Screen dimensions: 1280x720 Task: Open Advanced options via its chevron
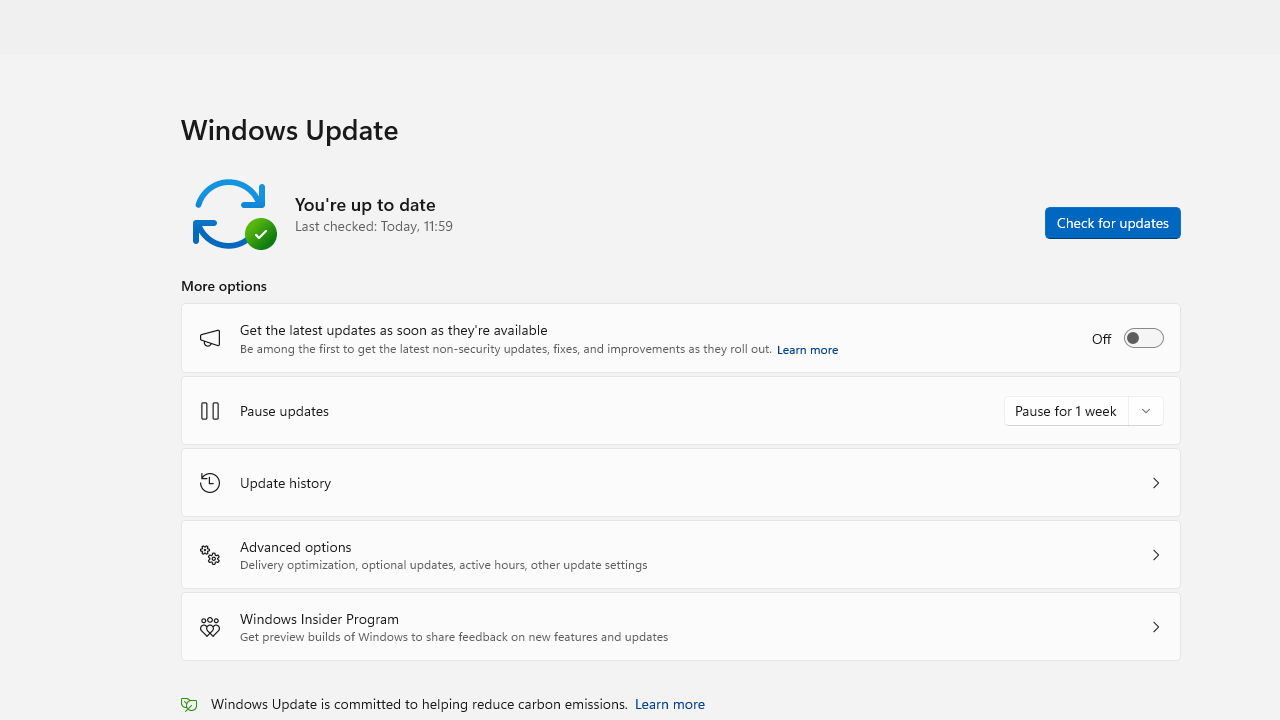click(x=1155, y=555)
